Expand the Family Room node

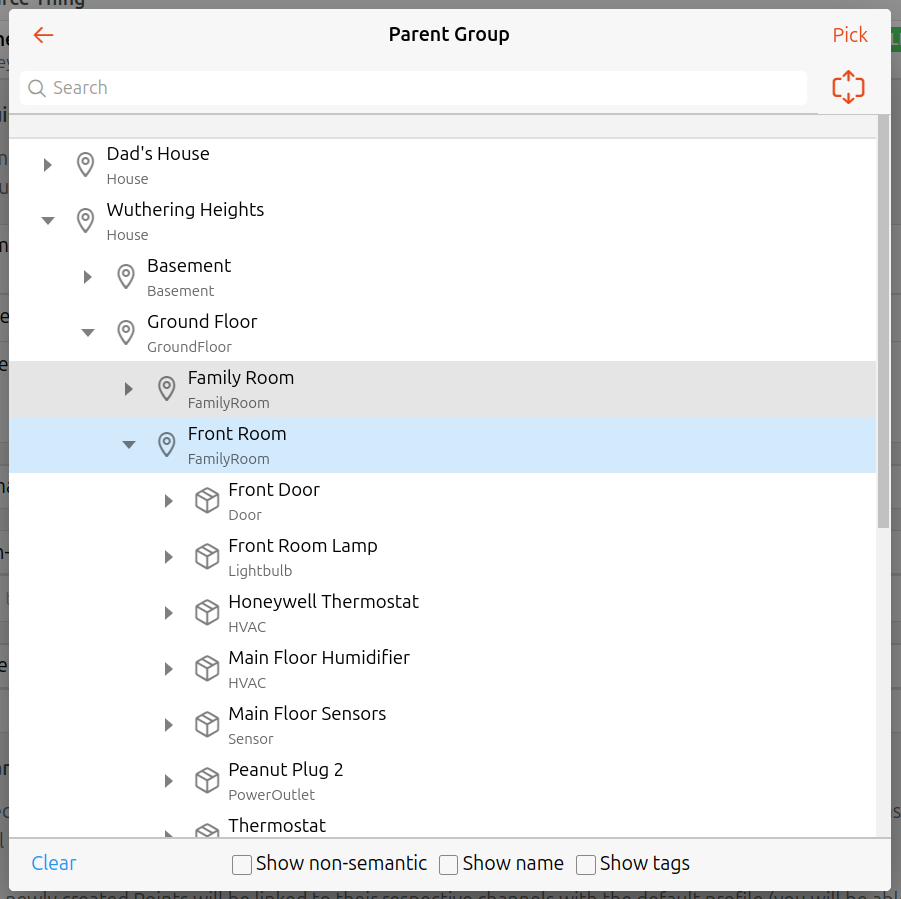click(x=128, y=388)
